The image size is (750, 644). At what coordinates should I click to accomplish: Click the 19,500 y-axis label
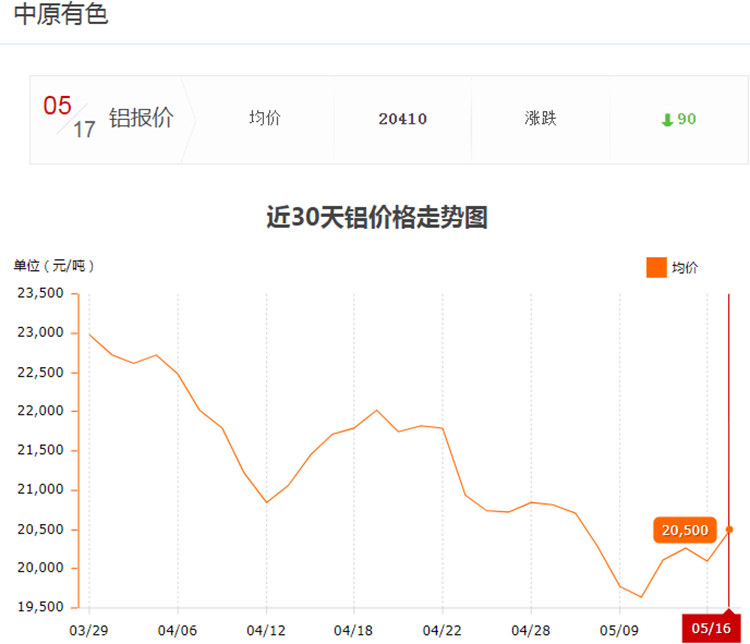click(x=41, y=607)
